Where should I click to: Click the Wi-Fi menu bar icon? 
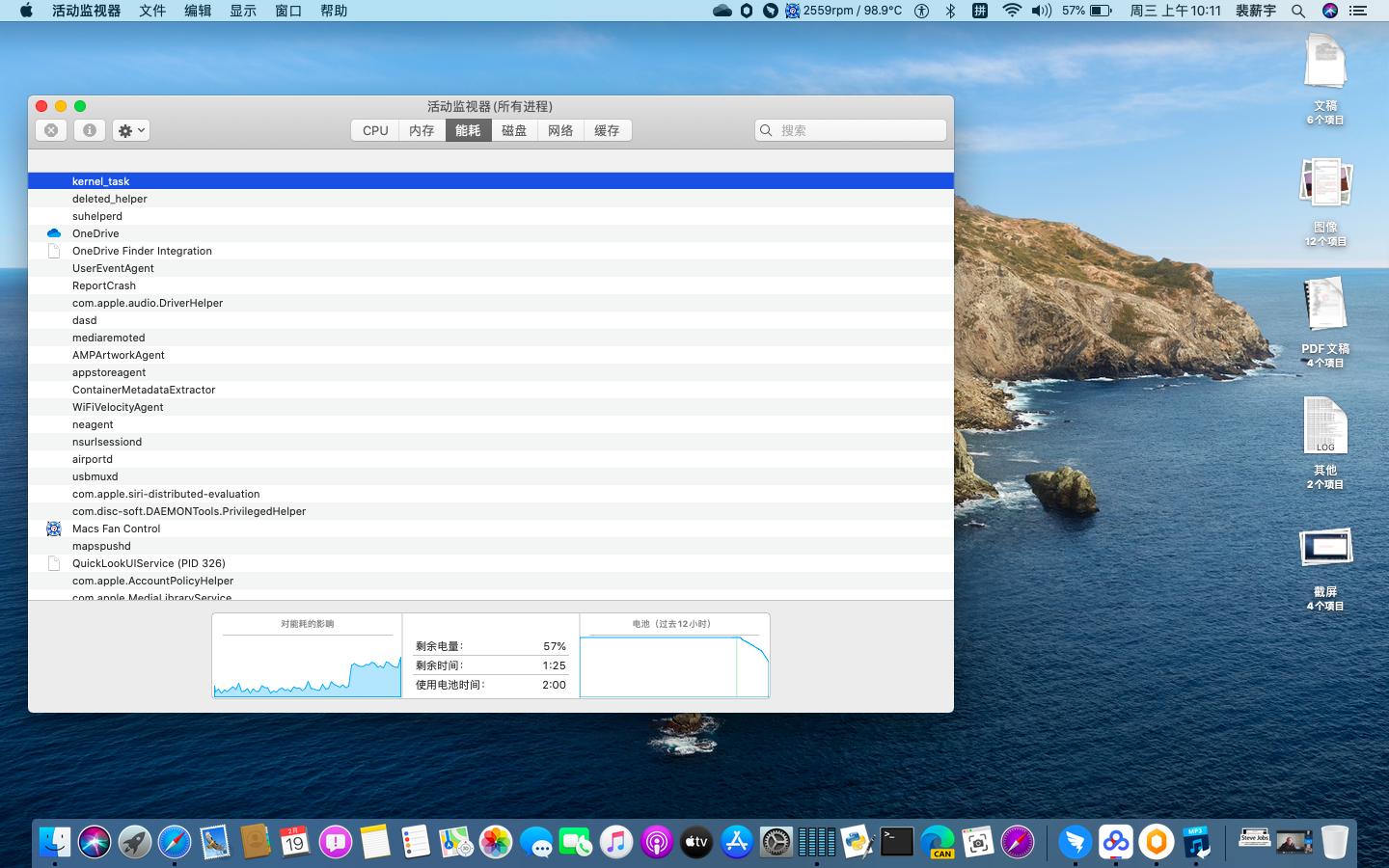point(1010,11)
